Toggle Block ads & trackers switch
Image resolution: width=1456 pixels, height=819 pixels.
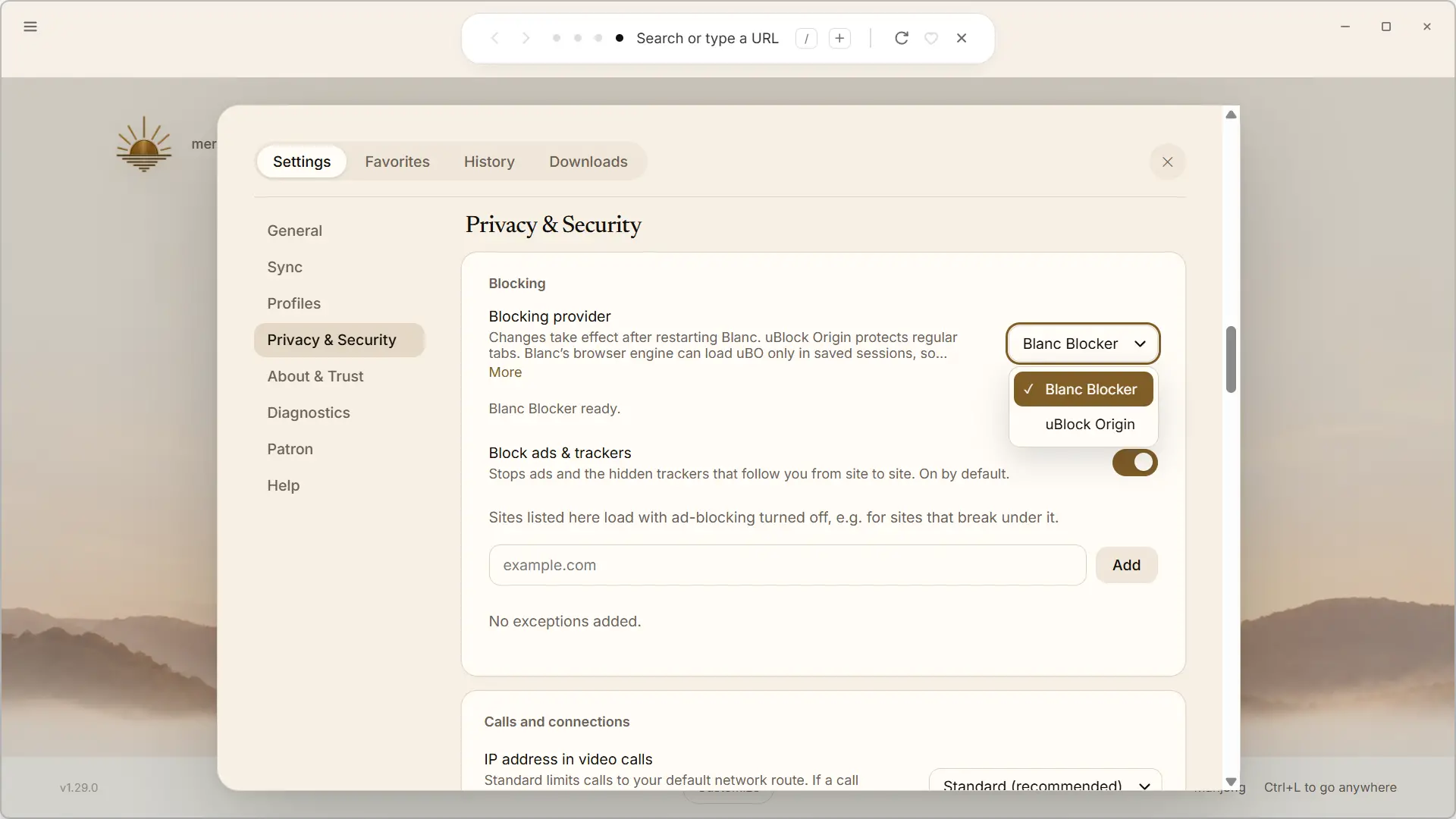pos(1134,463)
